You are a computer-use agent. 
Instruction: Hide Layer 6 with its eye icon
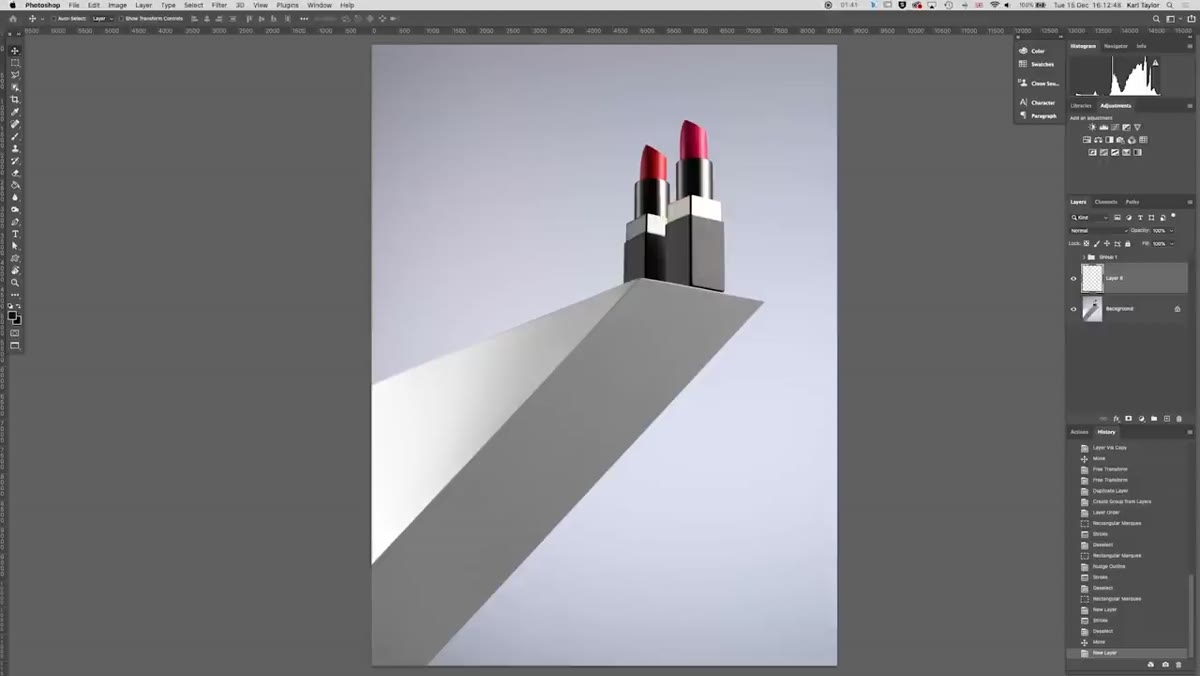click(x=1074, y=278)
